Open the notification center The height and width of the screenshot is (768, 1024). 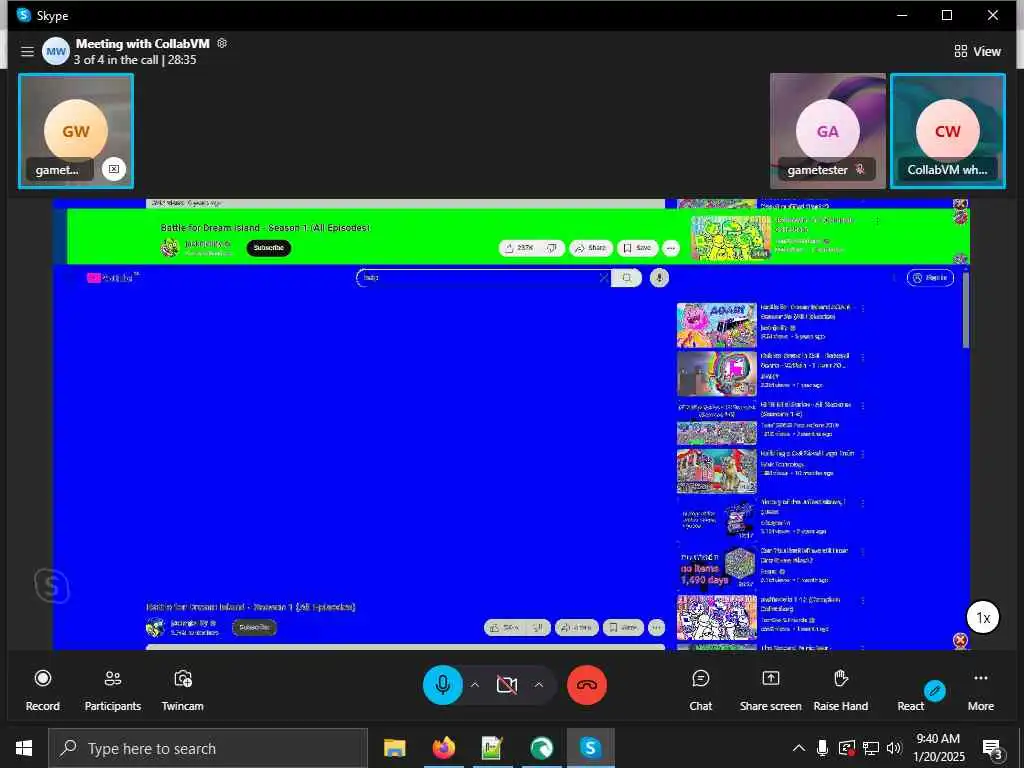pyautogui.click(x=992, y=748)
